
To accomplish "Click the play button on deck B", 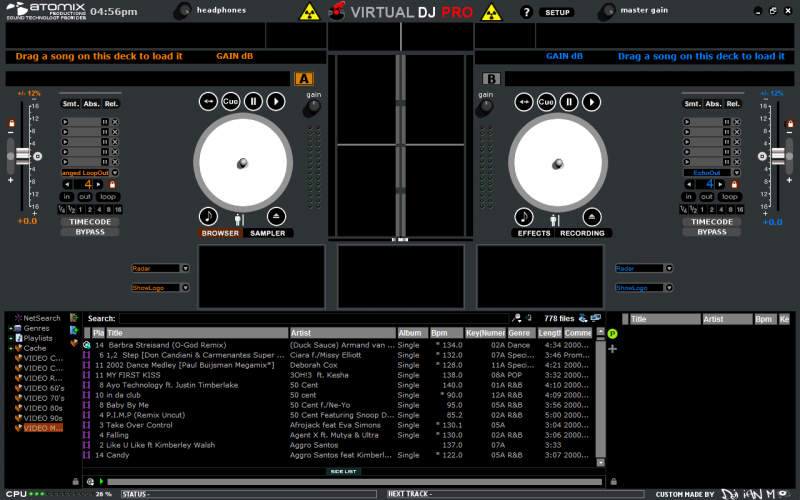I will (591, 102).
